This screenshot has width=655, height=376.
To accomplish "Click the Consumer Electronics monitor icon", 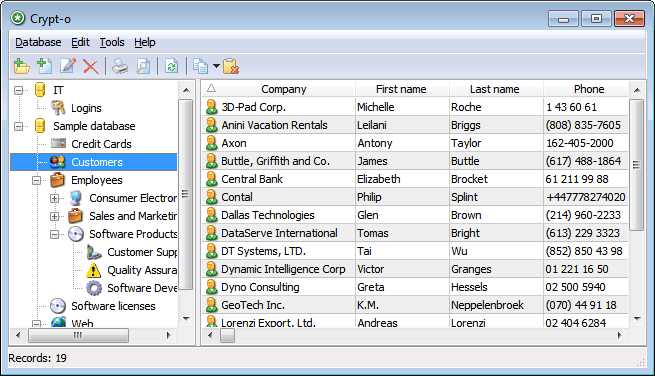I will tap(76, 198).
